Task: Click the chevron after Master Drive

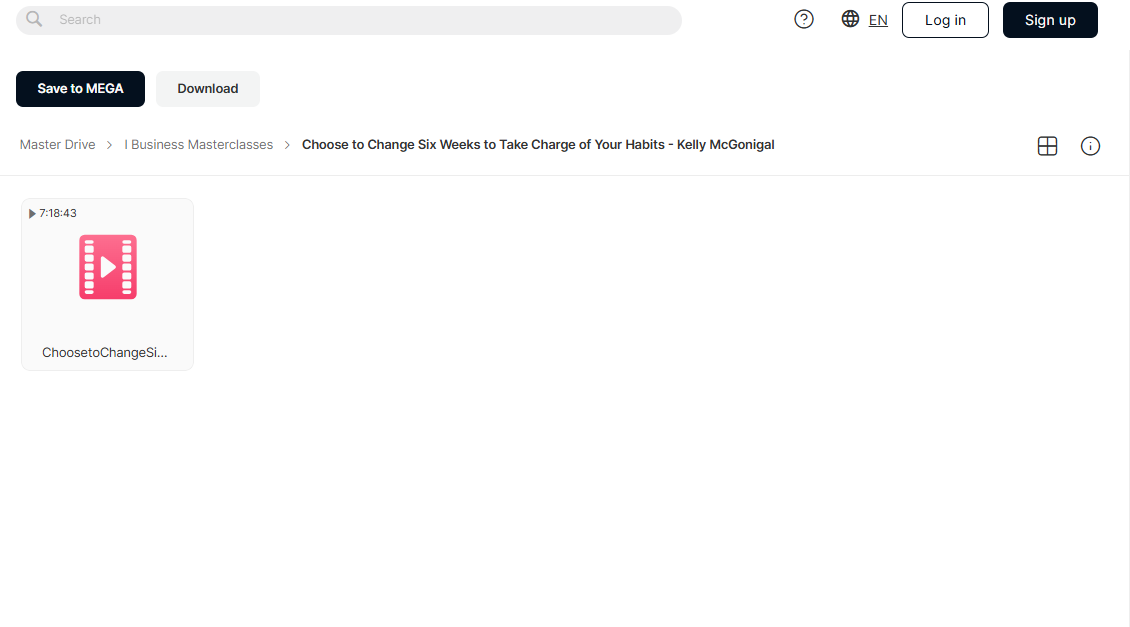Action: 110,145
